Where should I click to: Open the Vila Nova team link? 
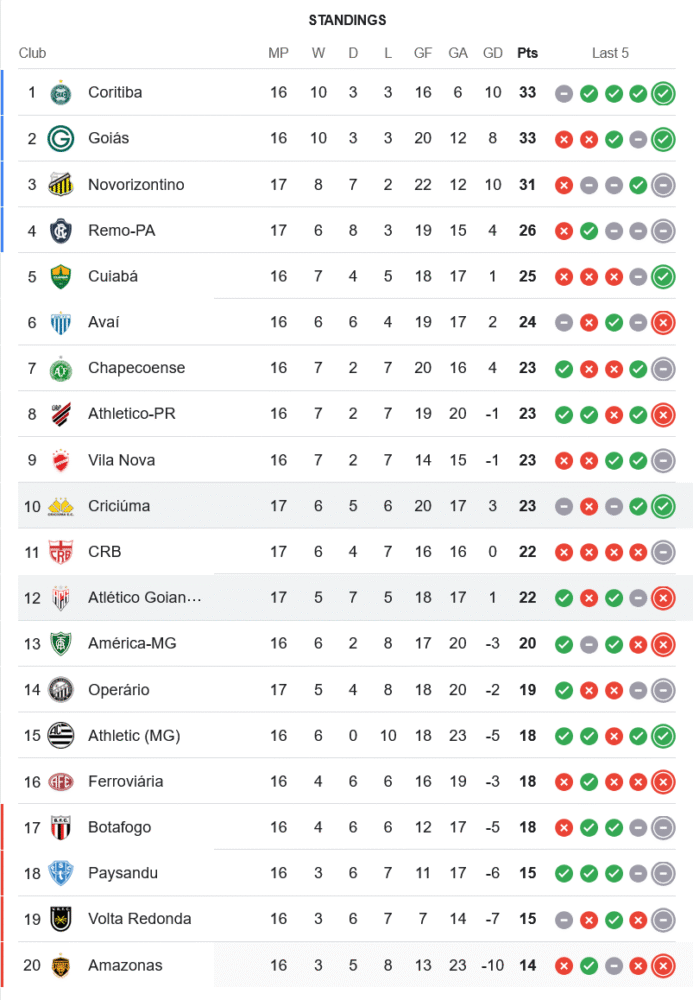click(x=121, y=460)
